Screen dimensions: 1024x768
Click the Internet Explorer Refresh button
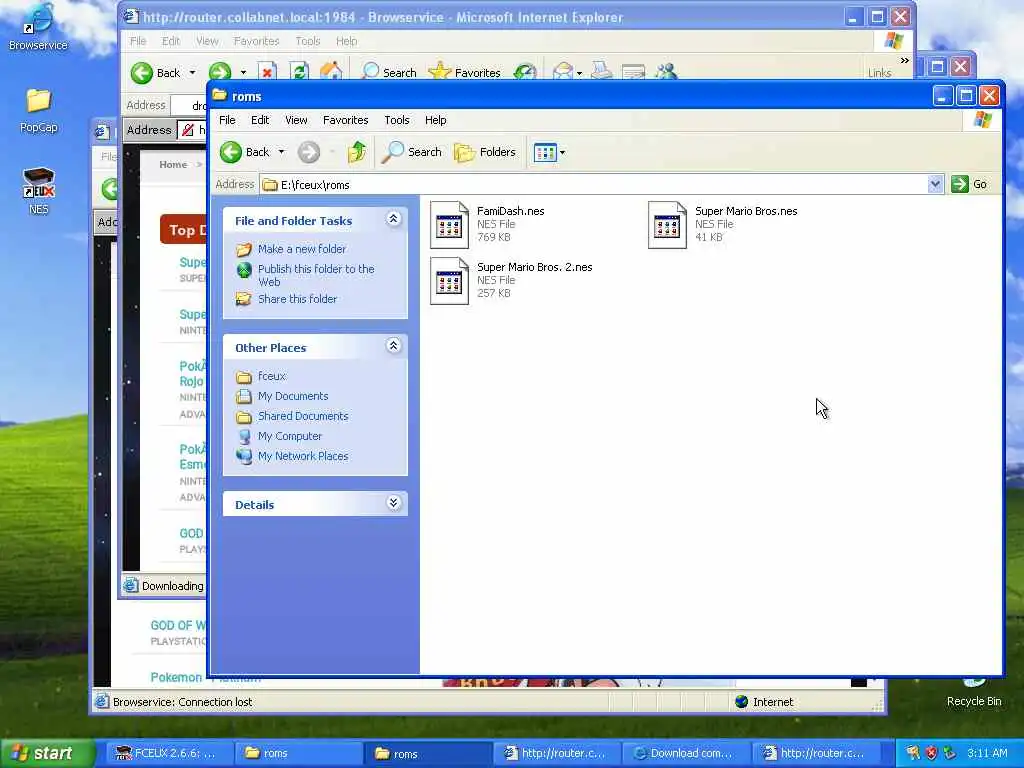[x=299, y=72]
